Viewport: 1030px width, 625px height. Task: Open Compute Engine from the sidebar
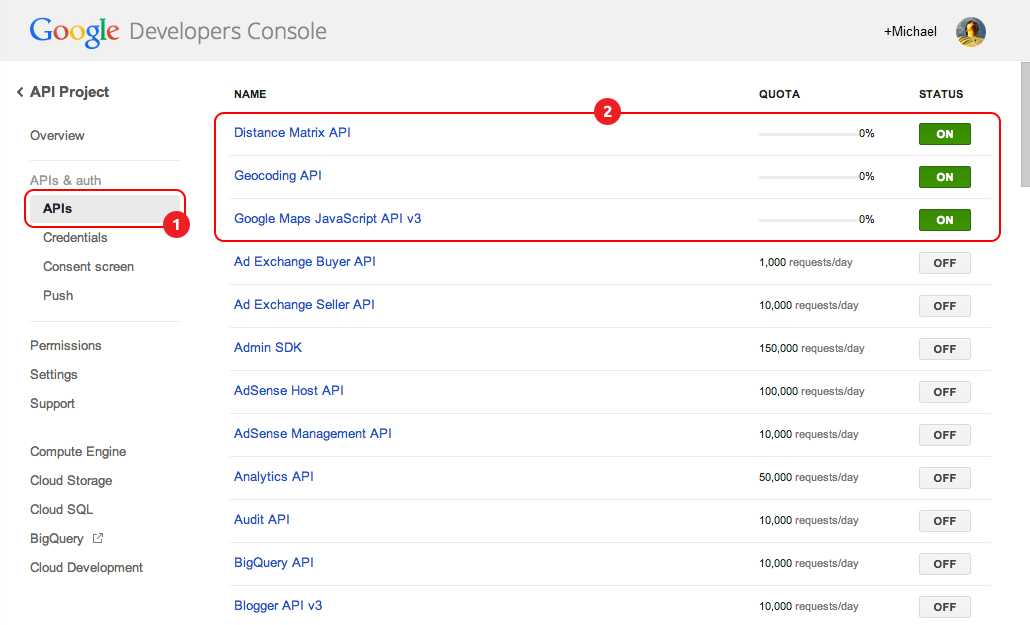(78, 452)
